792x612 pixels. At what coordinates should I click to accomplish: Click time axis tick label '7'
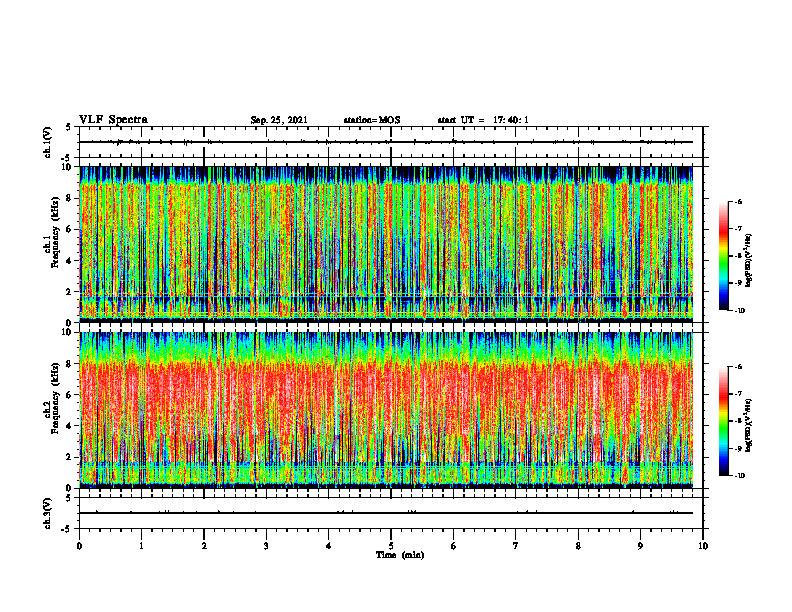tap(516, 546)
